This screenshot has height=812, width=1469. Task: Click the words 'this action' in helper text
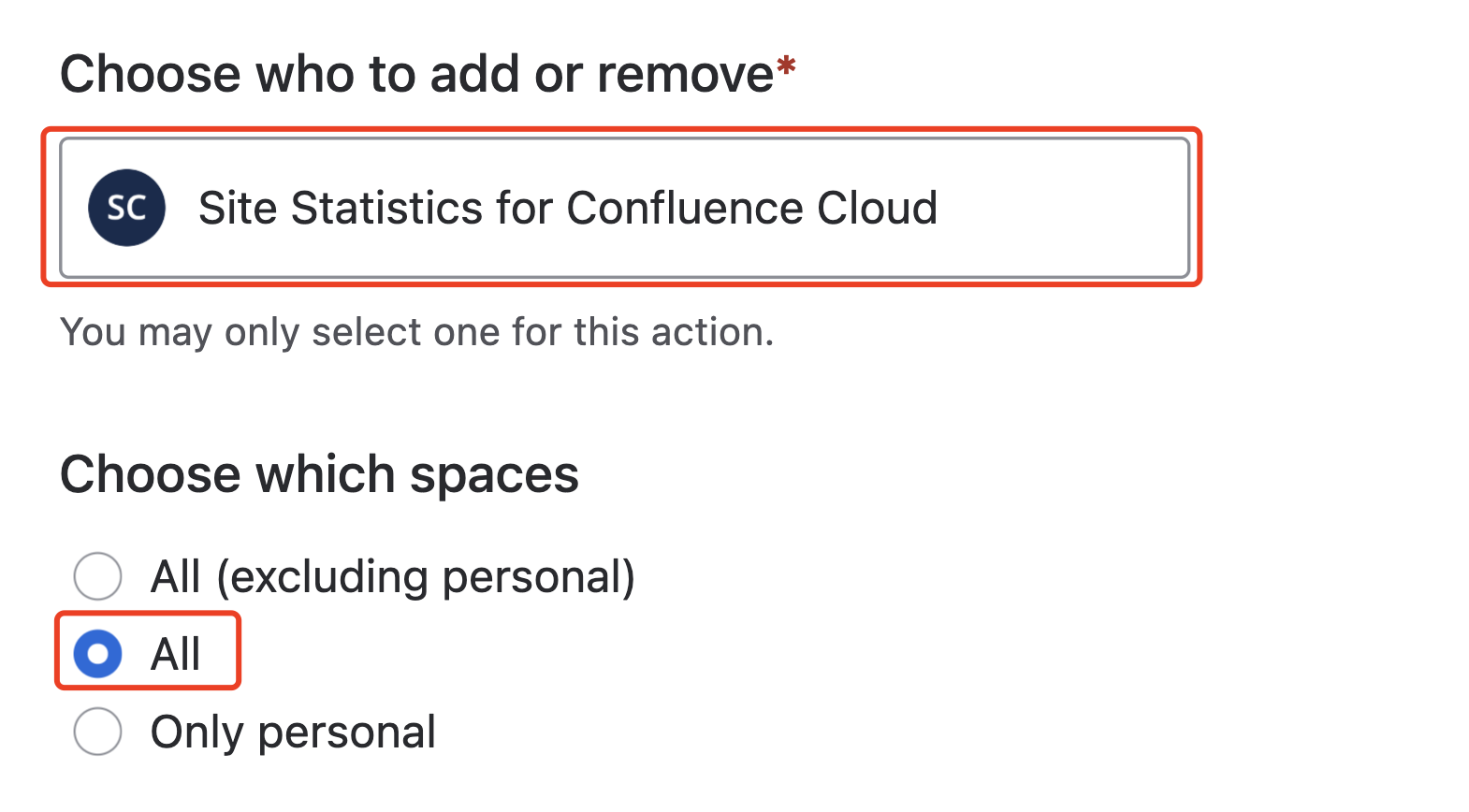(x=674, y=332)
